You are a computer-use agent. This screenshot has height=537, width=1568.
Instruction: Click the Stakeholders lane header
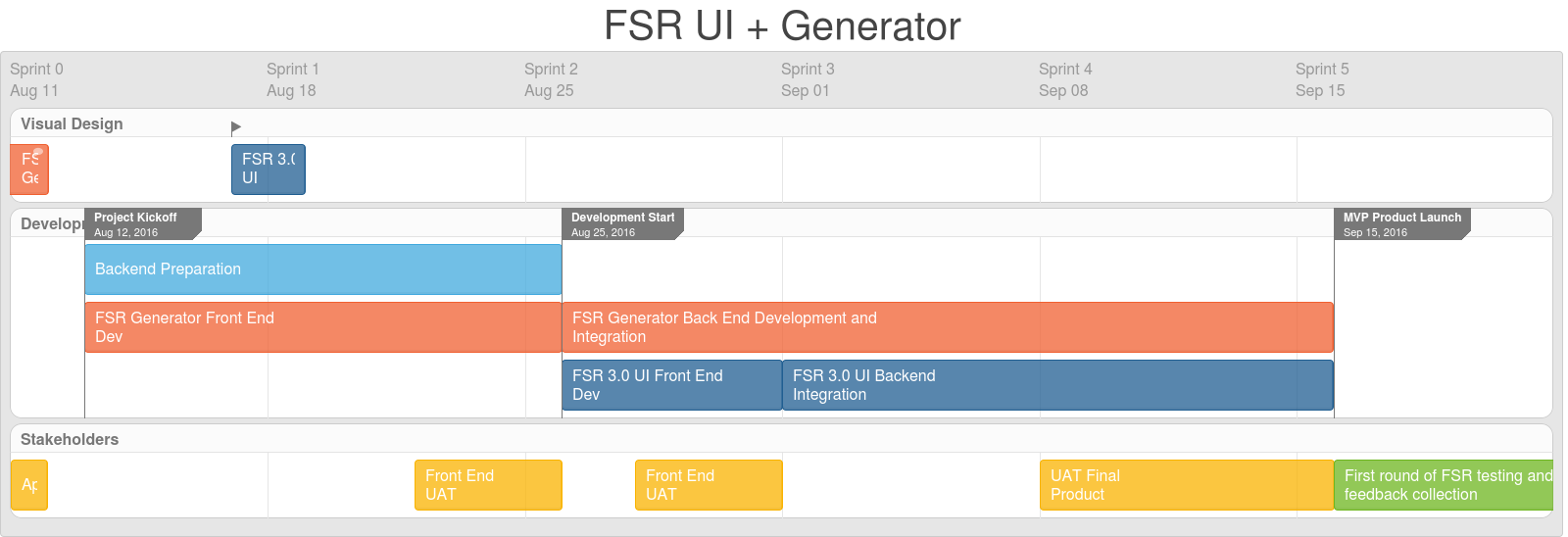pos(70,439)
